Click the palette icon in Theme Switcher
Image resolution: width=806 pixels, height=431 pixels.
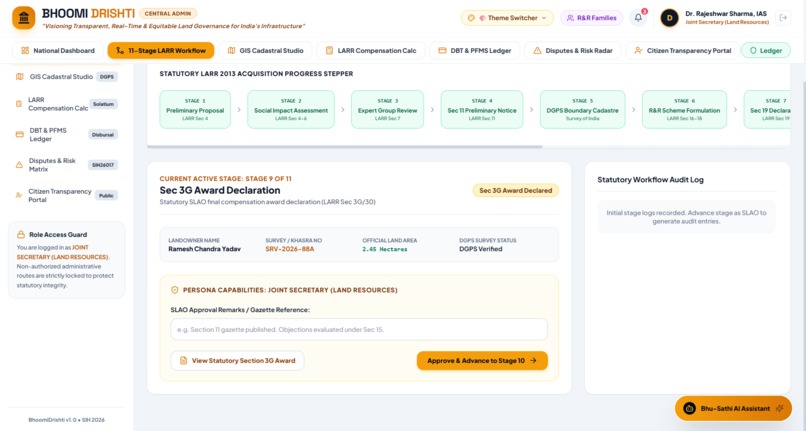(471, 18)
